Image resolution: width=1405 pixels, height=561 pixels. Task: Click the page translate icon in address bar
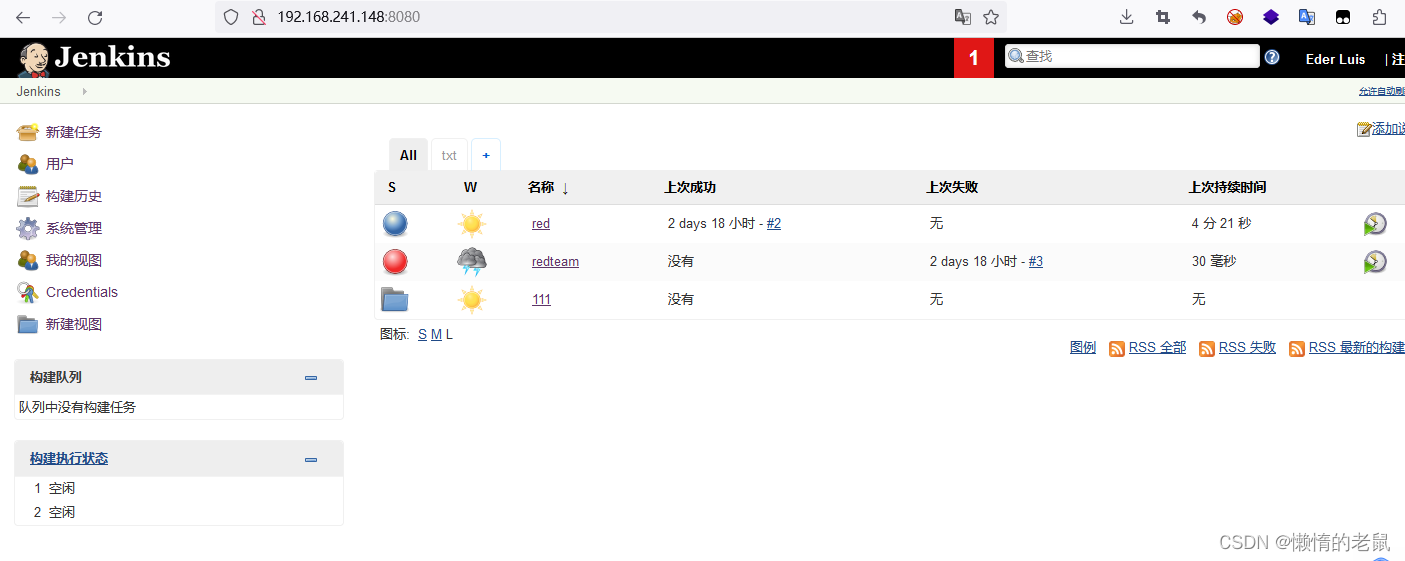[962, 17]
